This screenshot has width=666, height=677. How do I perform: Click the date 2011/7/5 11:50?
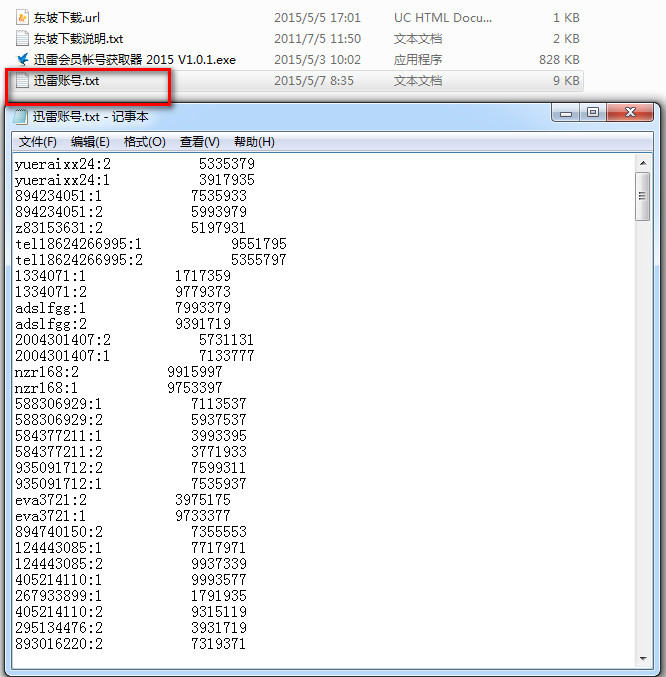point(317,39)
